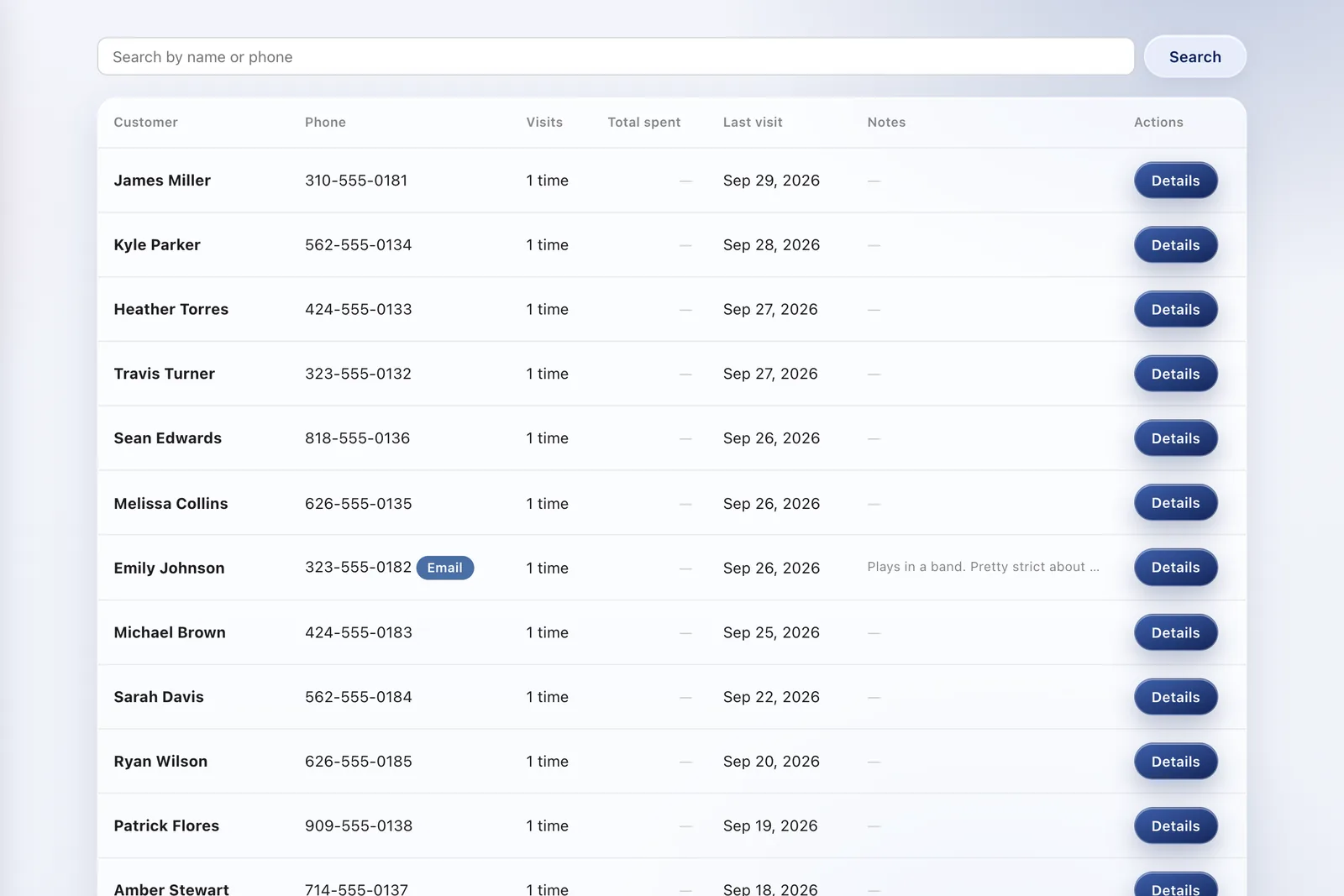The image size is (1344, 896).
Task: Click the Last visit column header
Action: click(753, 122)
